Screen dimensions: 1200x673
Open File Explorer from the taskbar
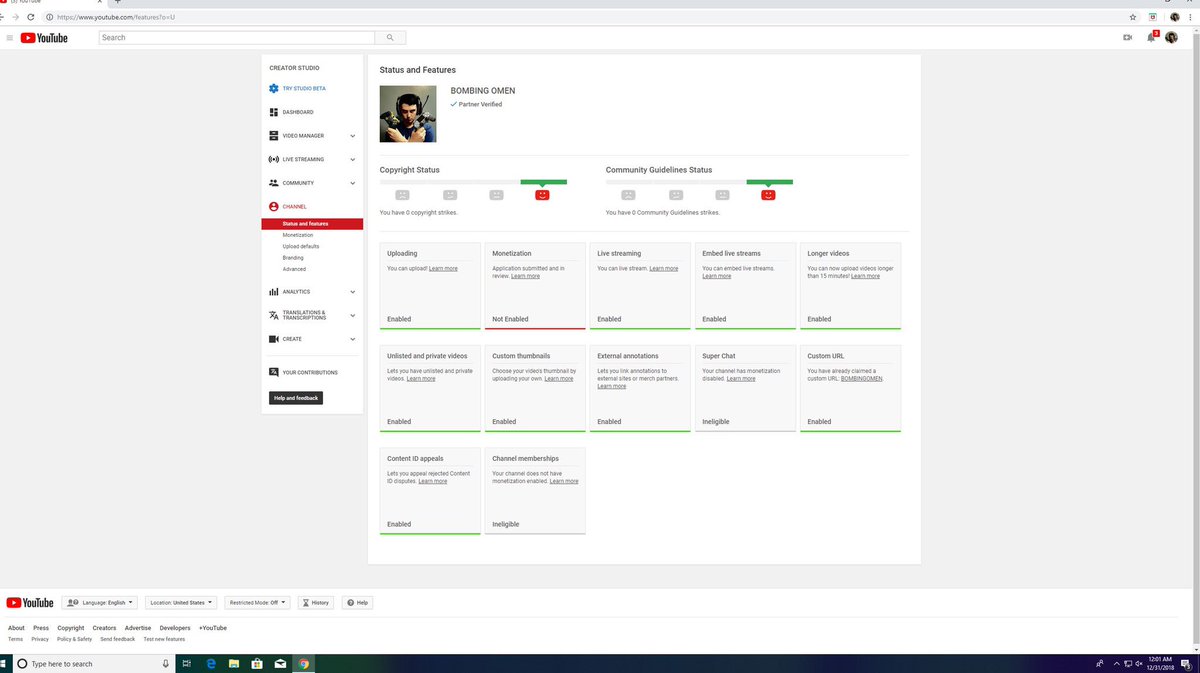[x=234, y=663]
